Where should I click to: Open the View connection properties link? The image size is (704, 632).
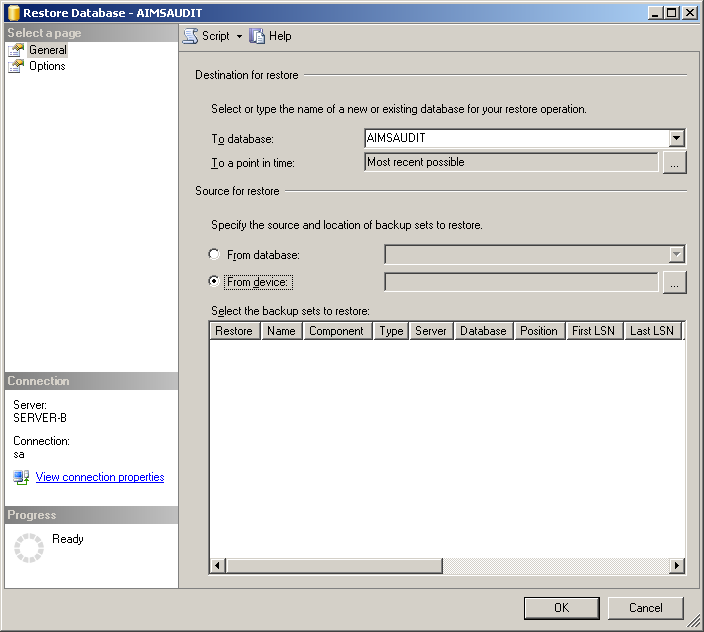[100, 478]
